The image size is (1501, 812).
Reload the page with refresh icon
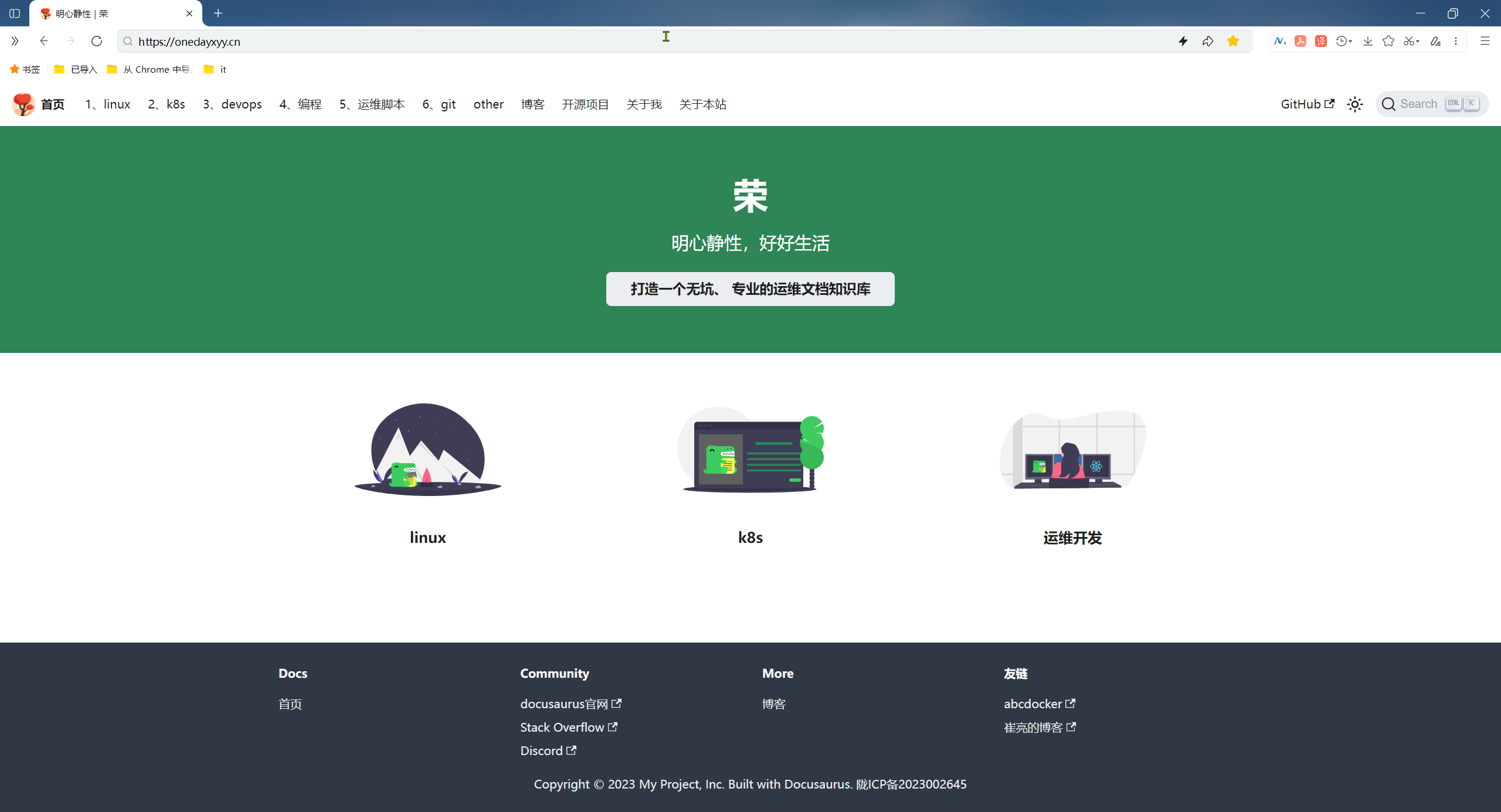pos(97,41)
